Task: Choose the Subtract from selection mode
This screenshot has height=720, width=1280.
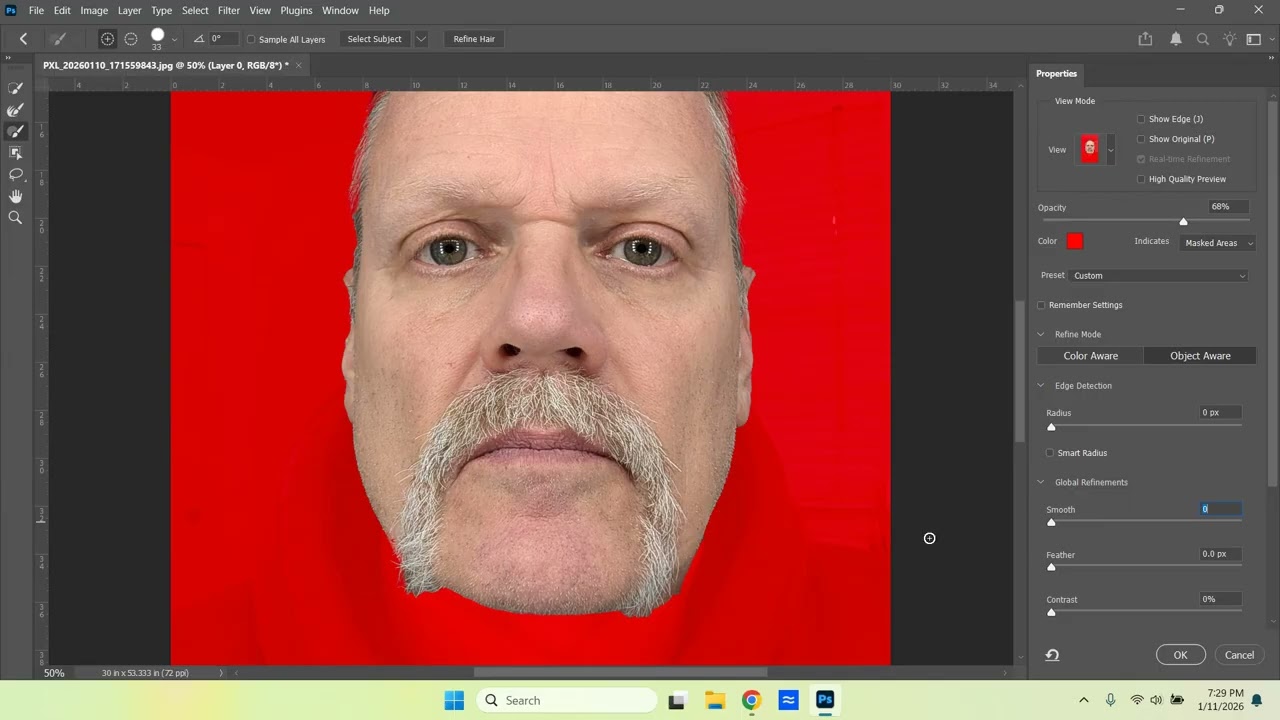Action: tap(131, 39)
